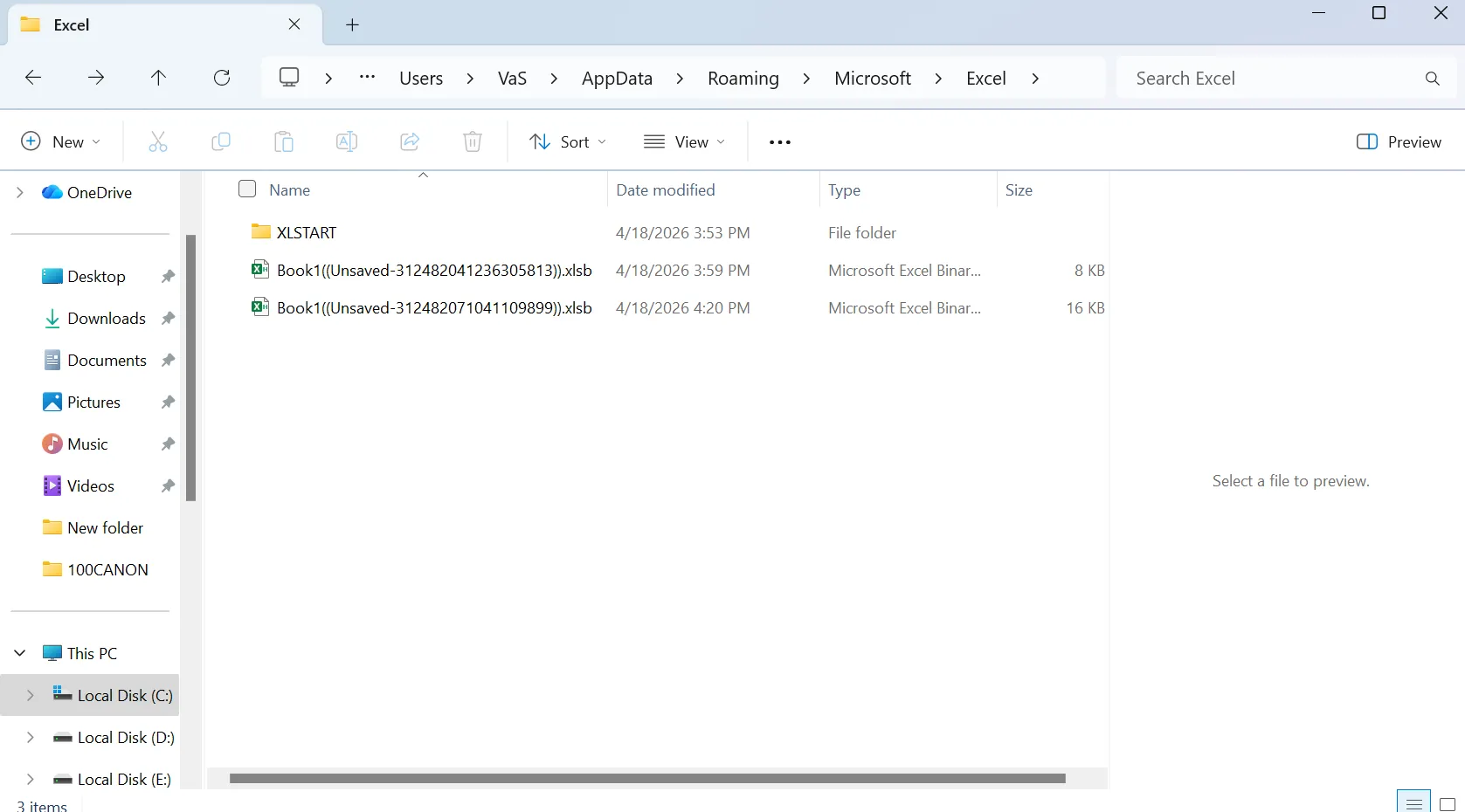Switch to details view layout icon
Viewport: 1465px width, 812px height.
tap(1413, 803)
